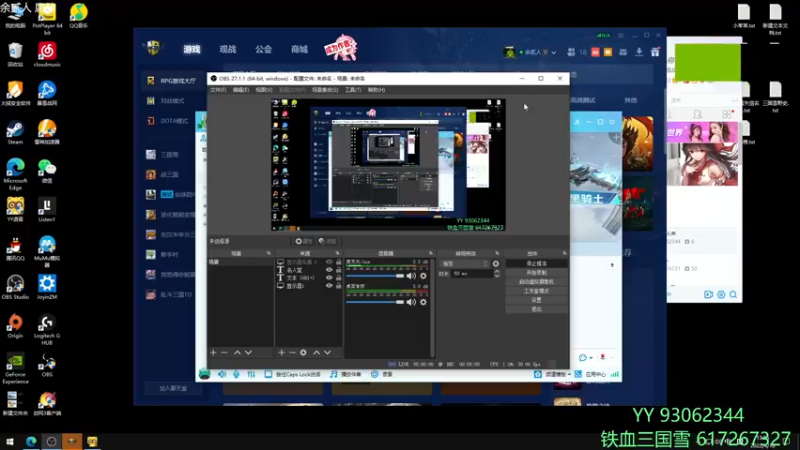Switch to the 游戏 tab in game platform
800x450 pixels.
(192, 49)
